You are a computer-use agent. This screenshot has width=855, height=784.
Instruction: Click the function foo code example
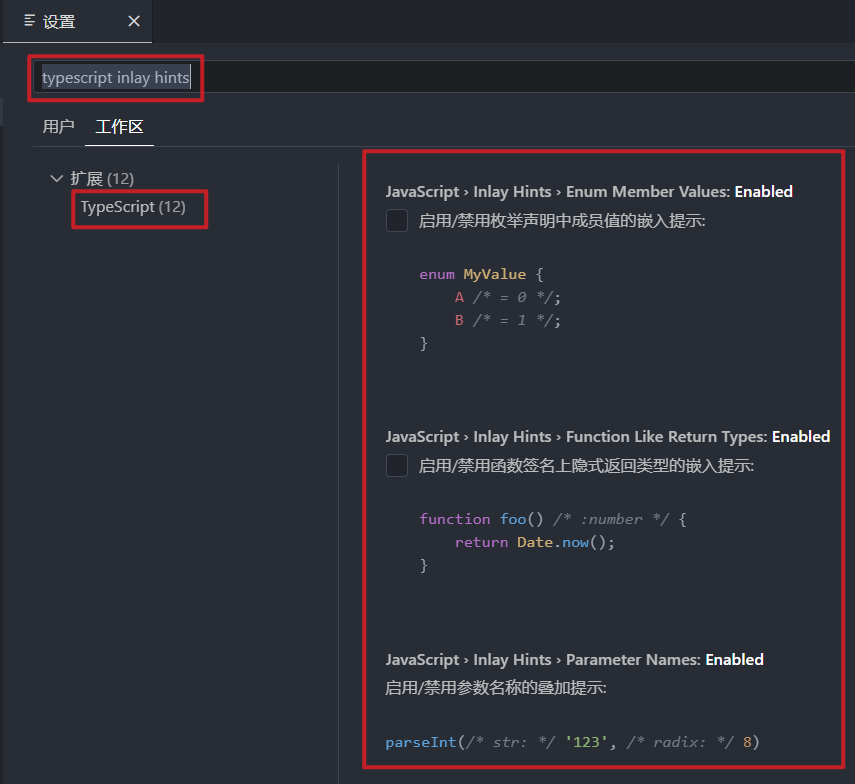pyautogui.click(x=552, y=542)
